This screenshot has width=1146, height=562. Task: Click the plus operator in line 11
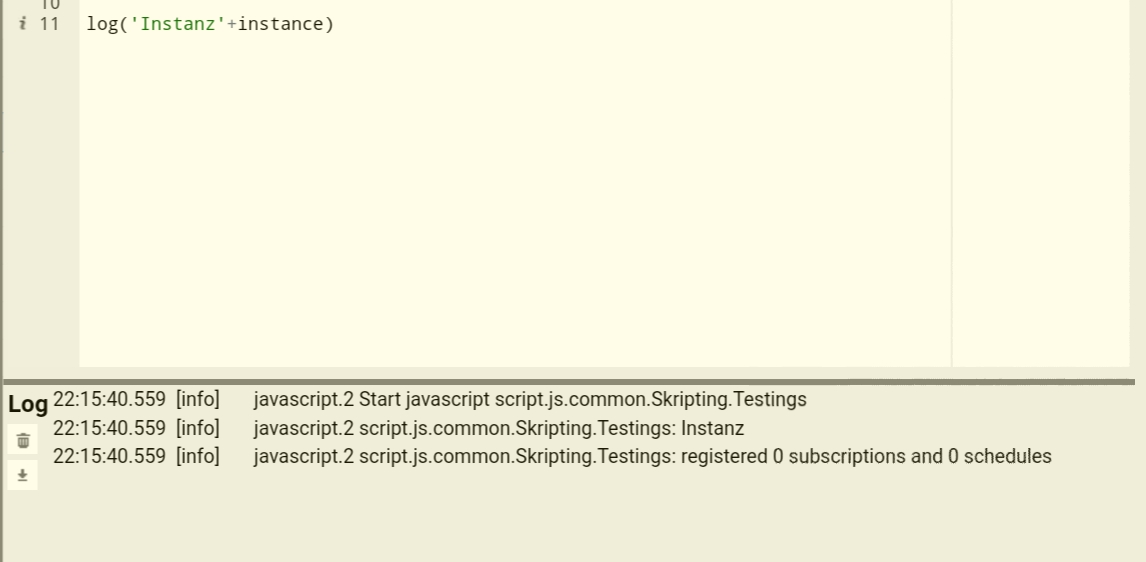click(x=232, y=23)
